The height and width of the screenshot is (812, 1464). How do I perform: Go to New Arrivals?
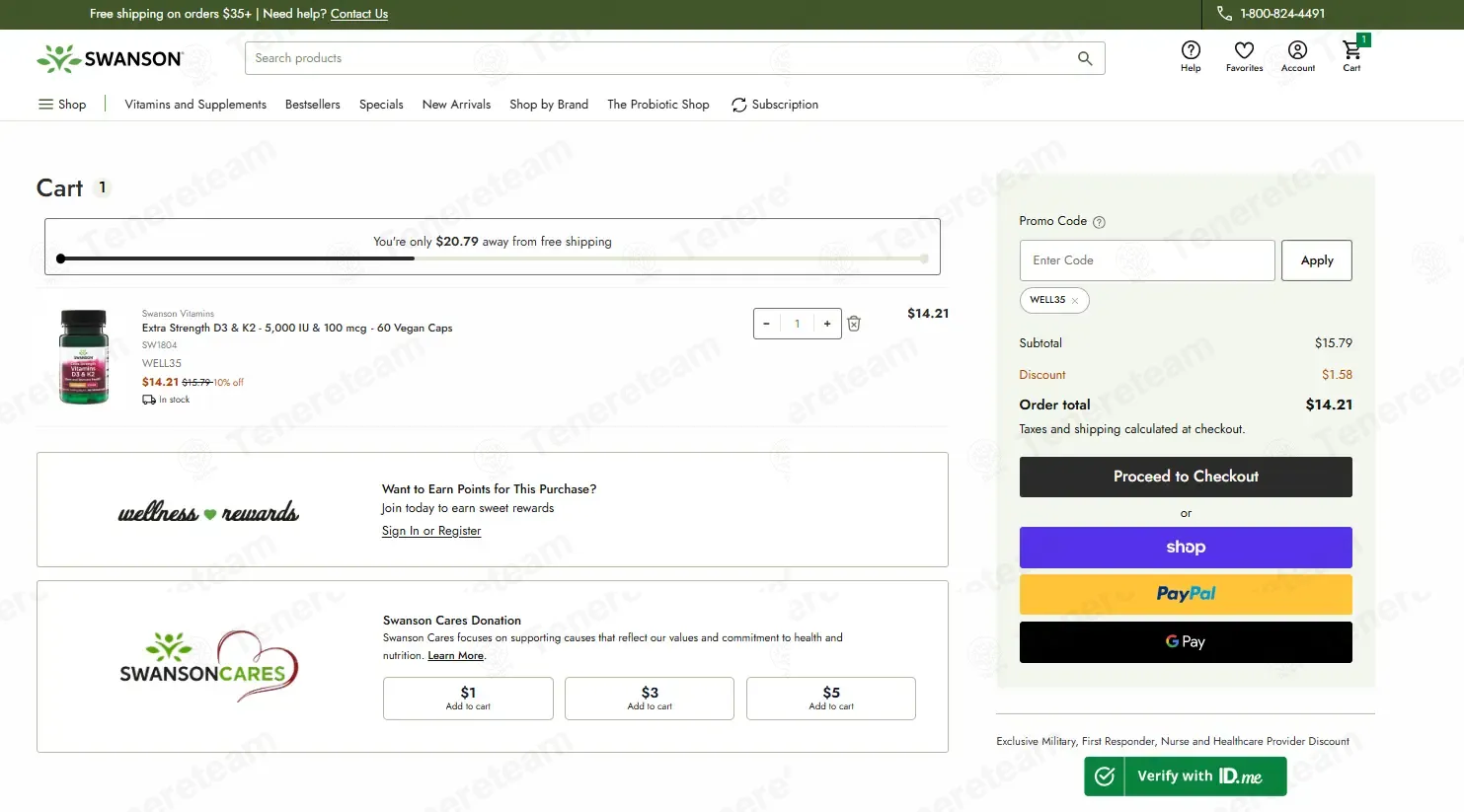click(456, 105)
